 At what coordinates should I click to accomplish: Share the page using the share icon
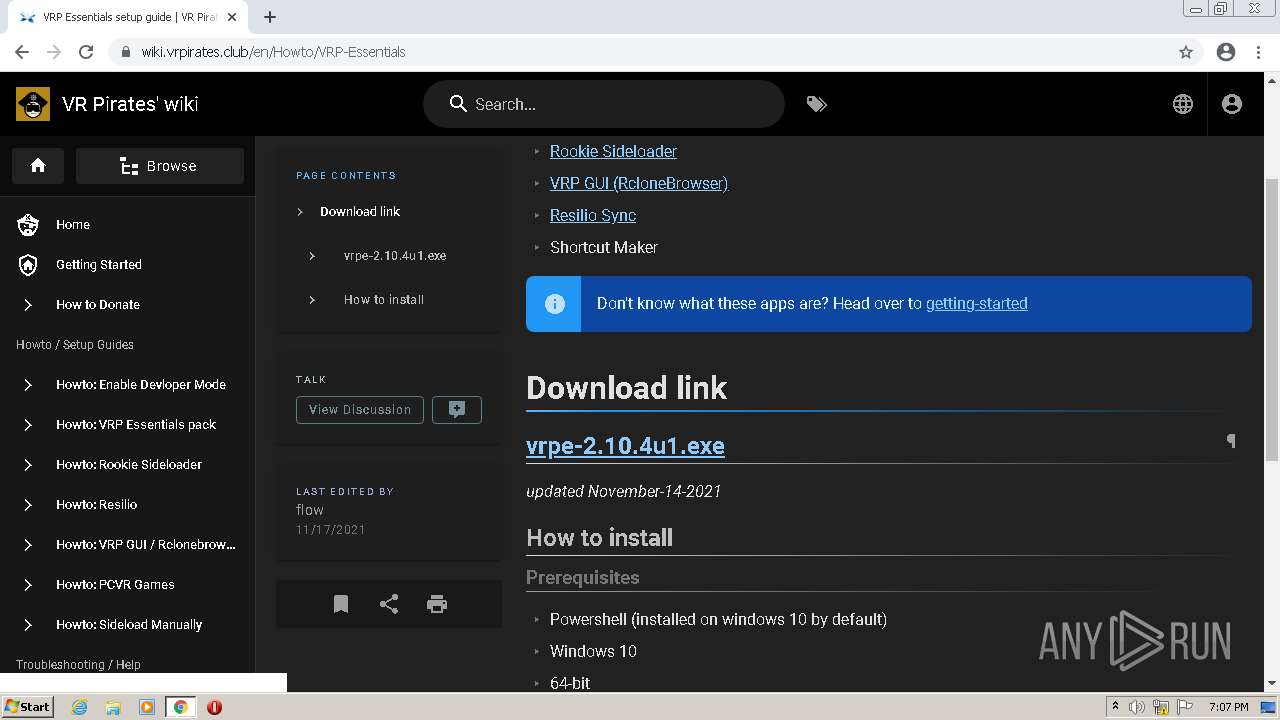click(389, 604)
